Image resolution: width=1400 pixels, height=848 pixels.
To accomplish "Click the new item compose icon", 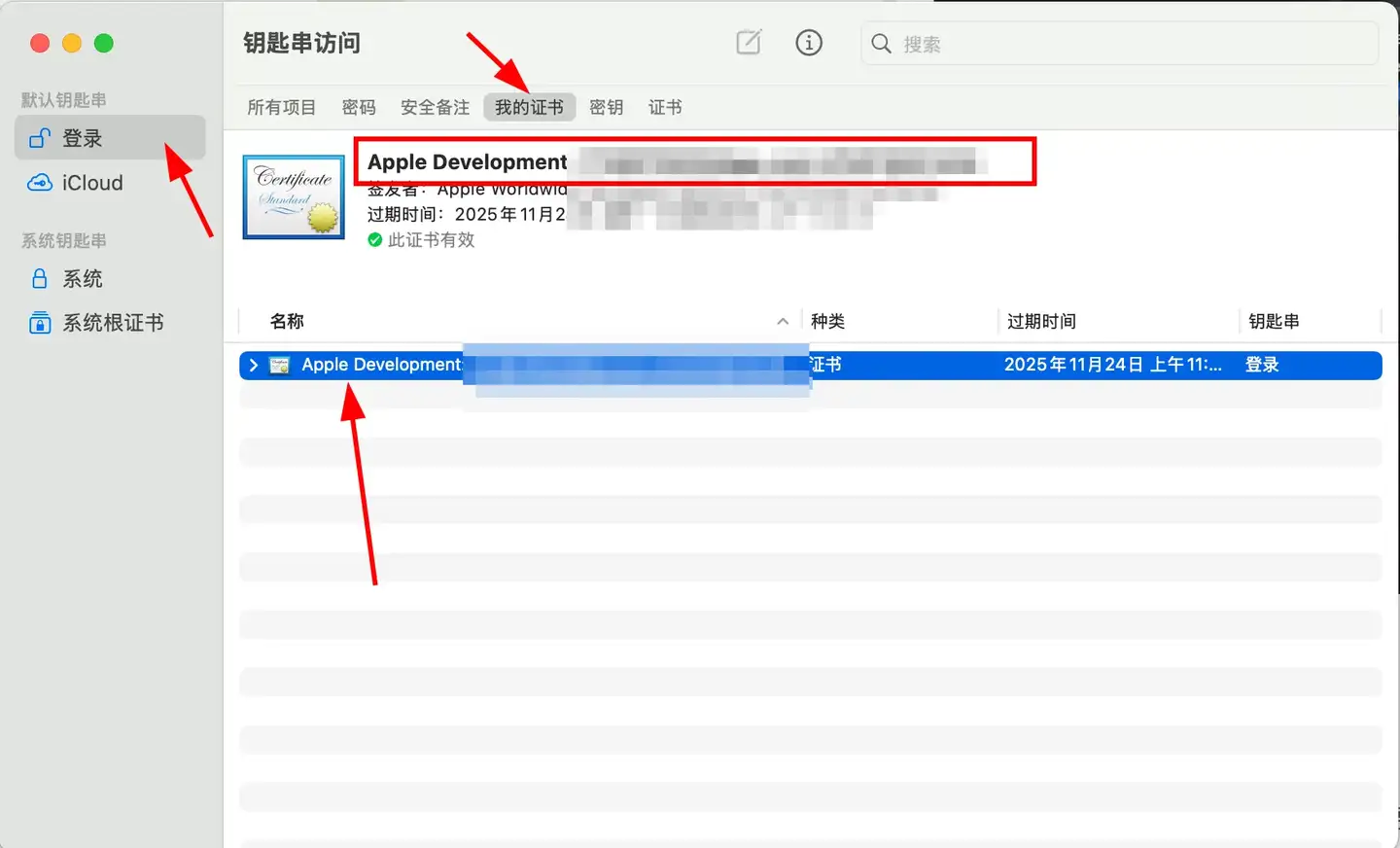I will (x=749, y=42).
